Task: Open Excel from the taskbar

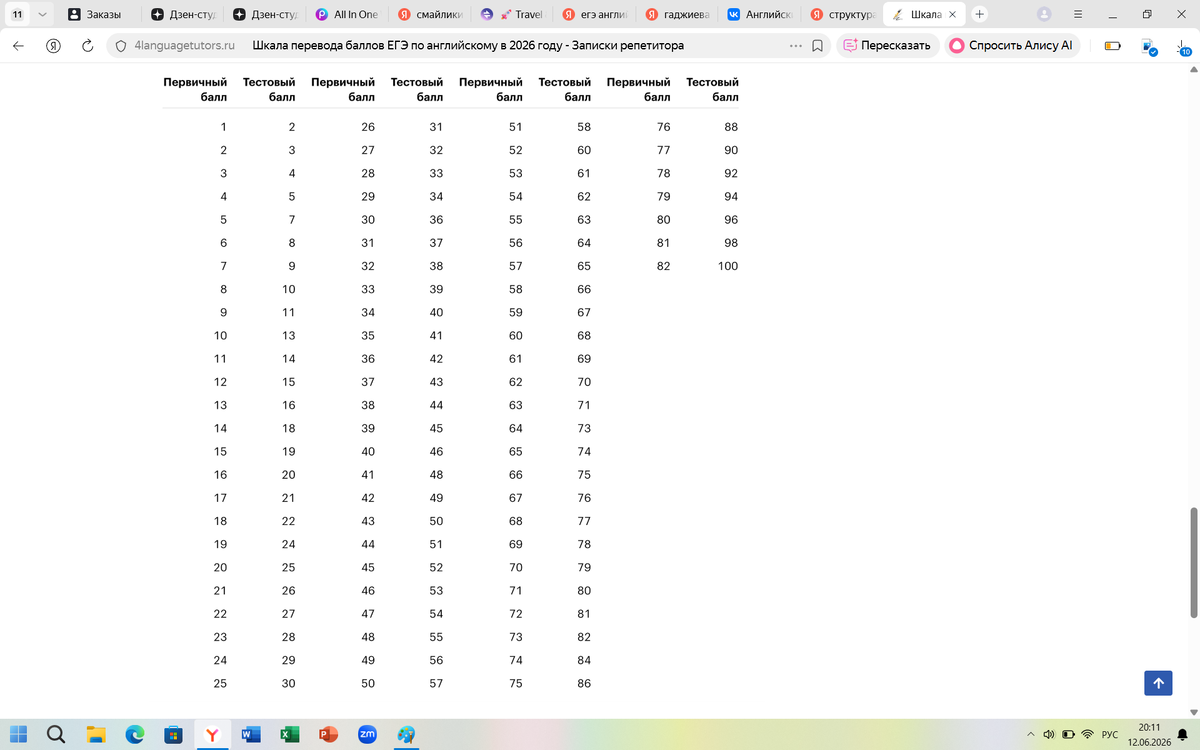Action: (289, 734)
